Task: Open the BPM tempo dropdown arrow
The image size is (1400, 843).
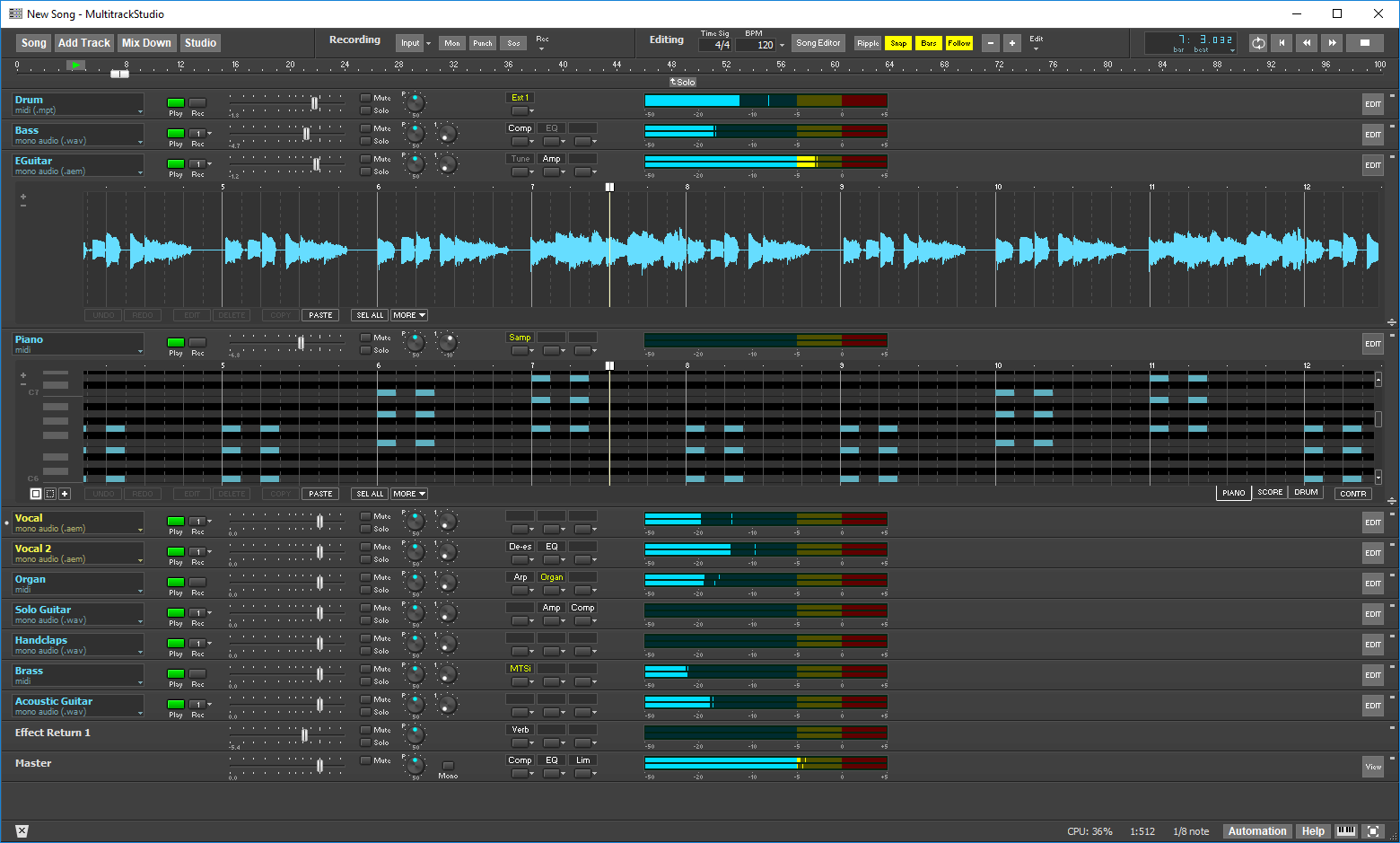Action: tap(782, 45)
